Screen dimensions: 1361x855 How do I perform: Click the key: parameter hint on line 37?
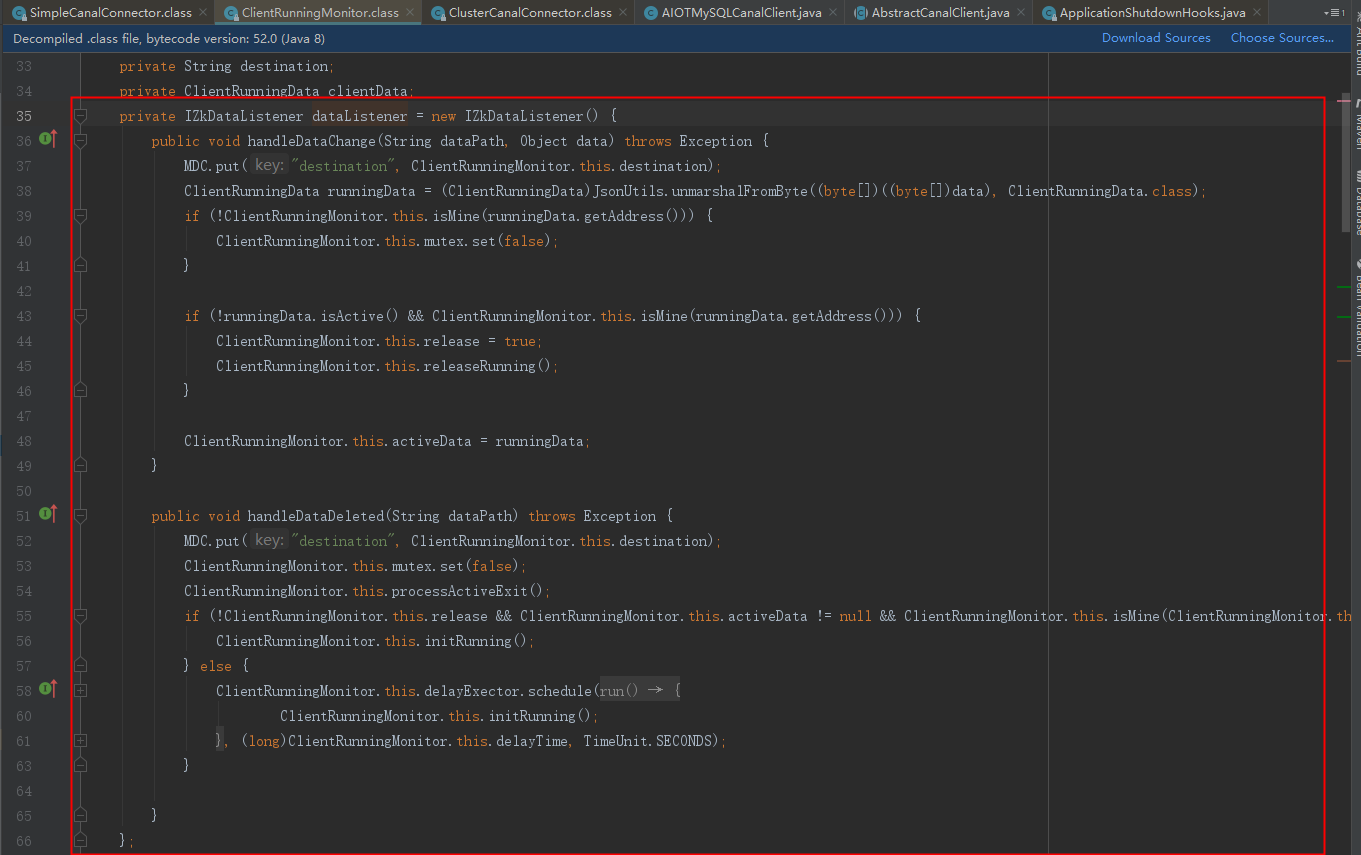click(268, 166)
